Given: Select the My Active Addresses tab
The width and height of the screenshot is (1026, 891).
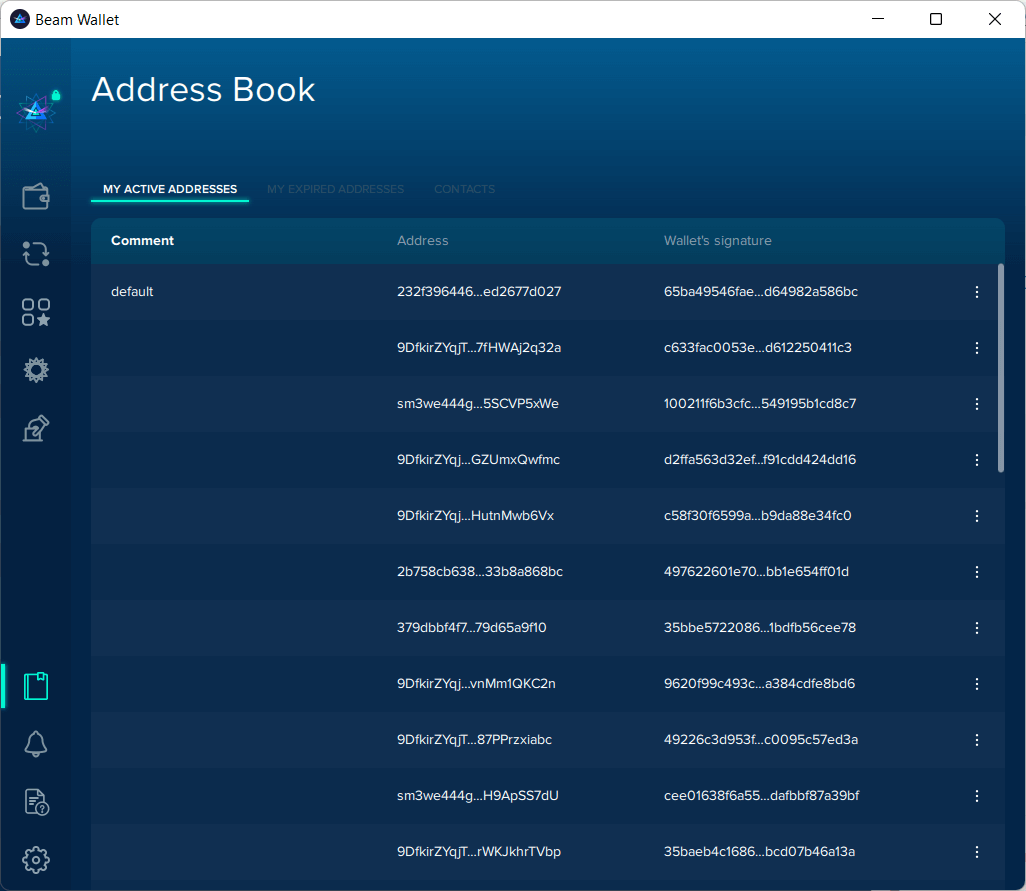Looking at the screenshot, I should tap(170, 189).
